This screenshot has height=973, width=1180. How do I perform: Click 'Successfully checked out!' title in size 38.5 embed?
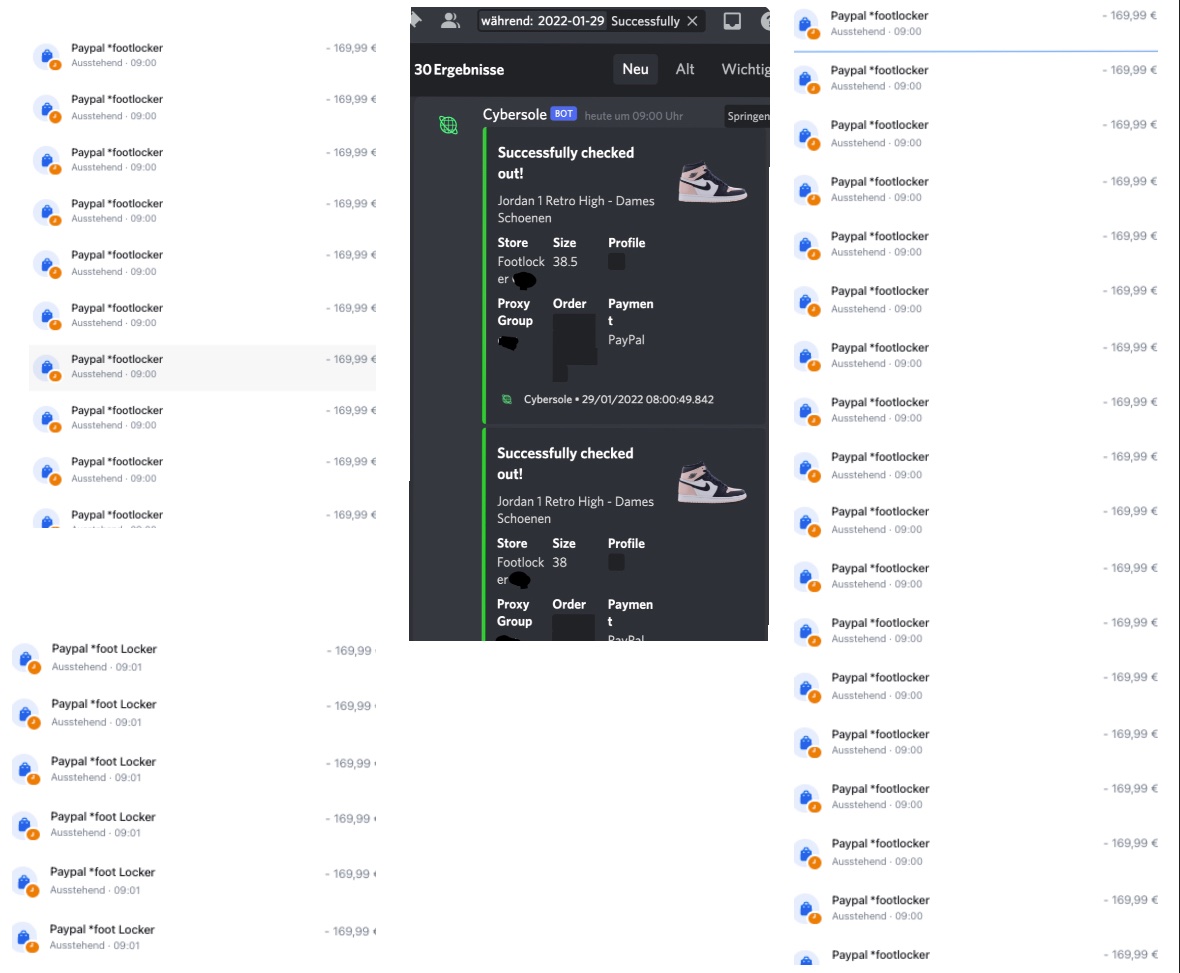pyautogui.click(x=566, y=163)
